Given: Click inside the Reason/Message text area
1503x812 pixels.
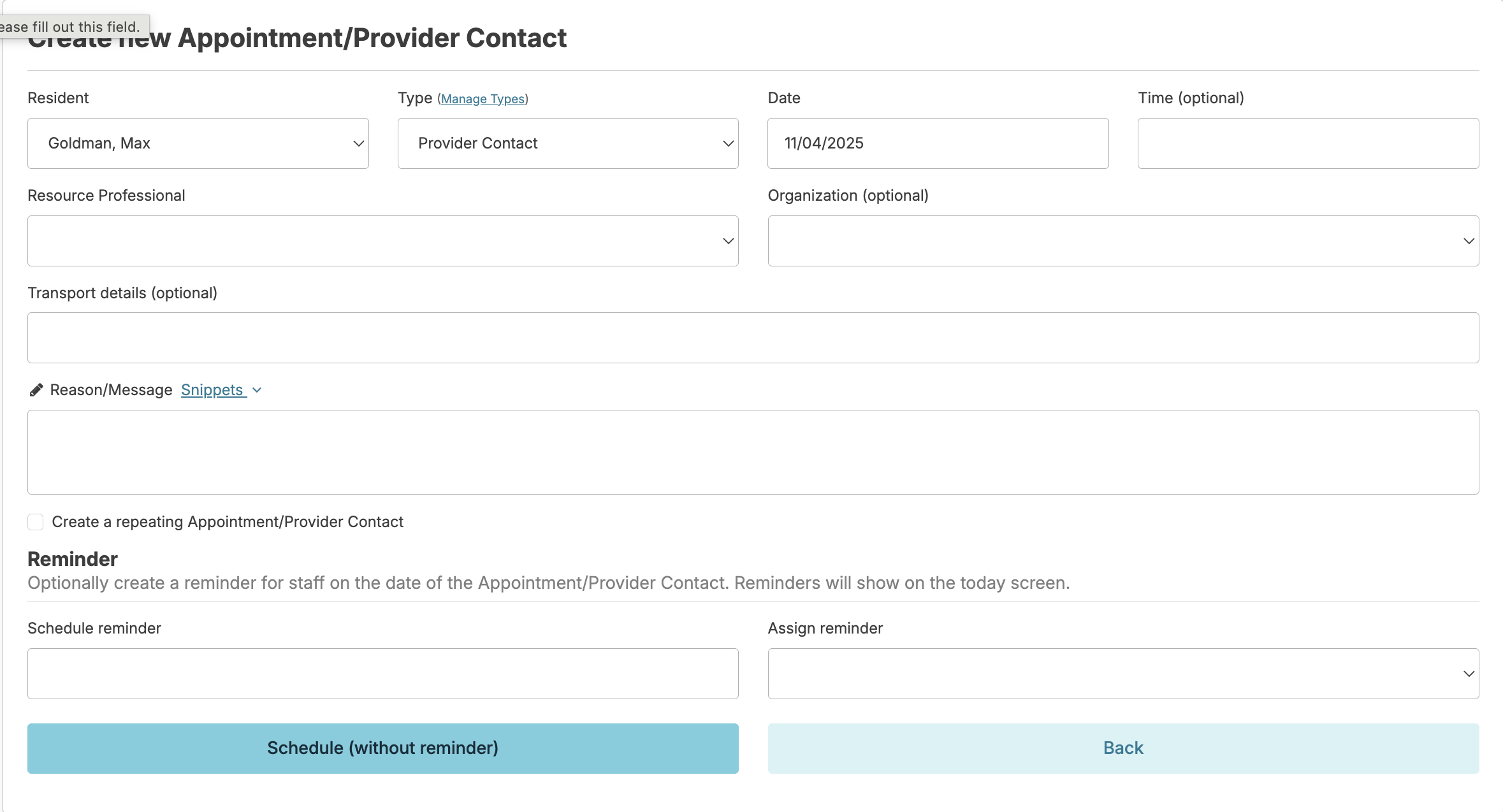Looking at the screenshot, I should pos(753,452).
